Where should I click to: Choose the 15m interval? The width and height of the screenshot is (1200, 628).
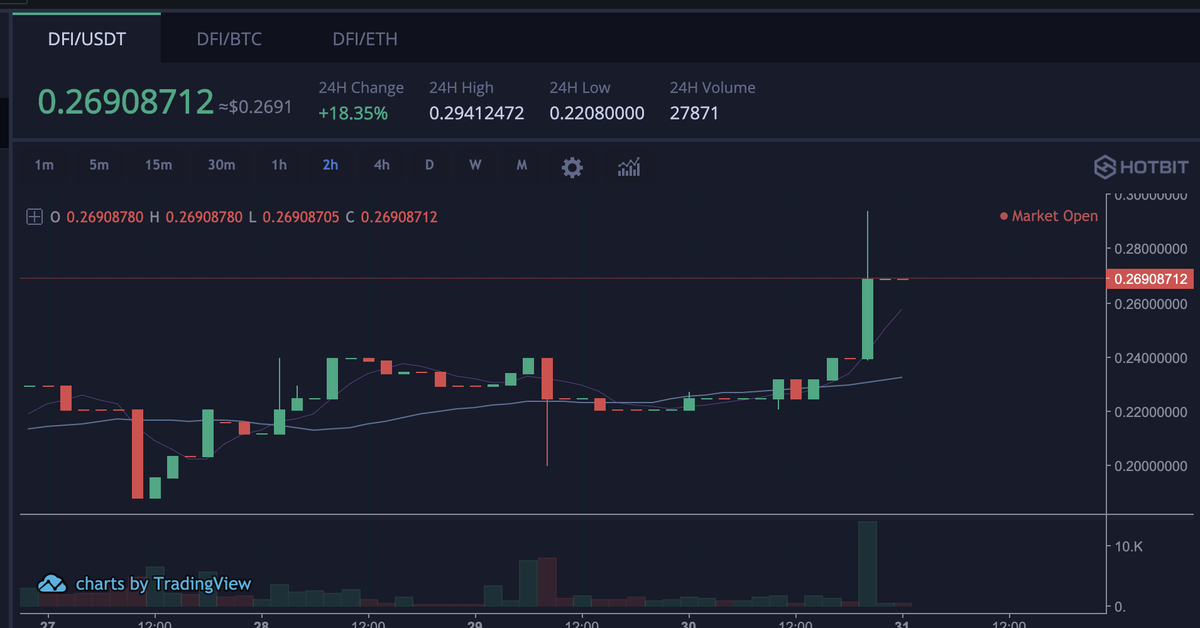(158, 166)
